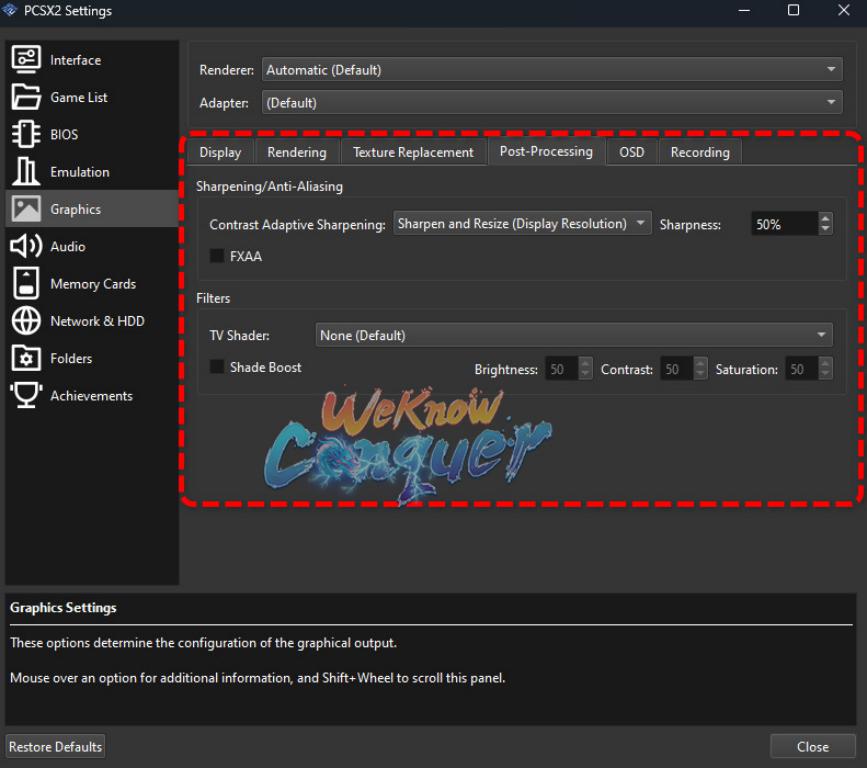The image size is (867, 768).
Task: Select the Post-Processing tab
Action: (x=546, y=151)
